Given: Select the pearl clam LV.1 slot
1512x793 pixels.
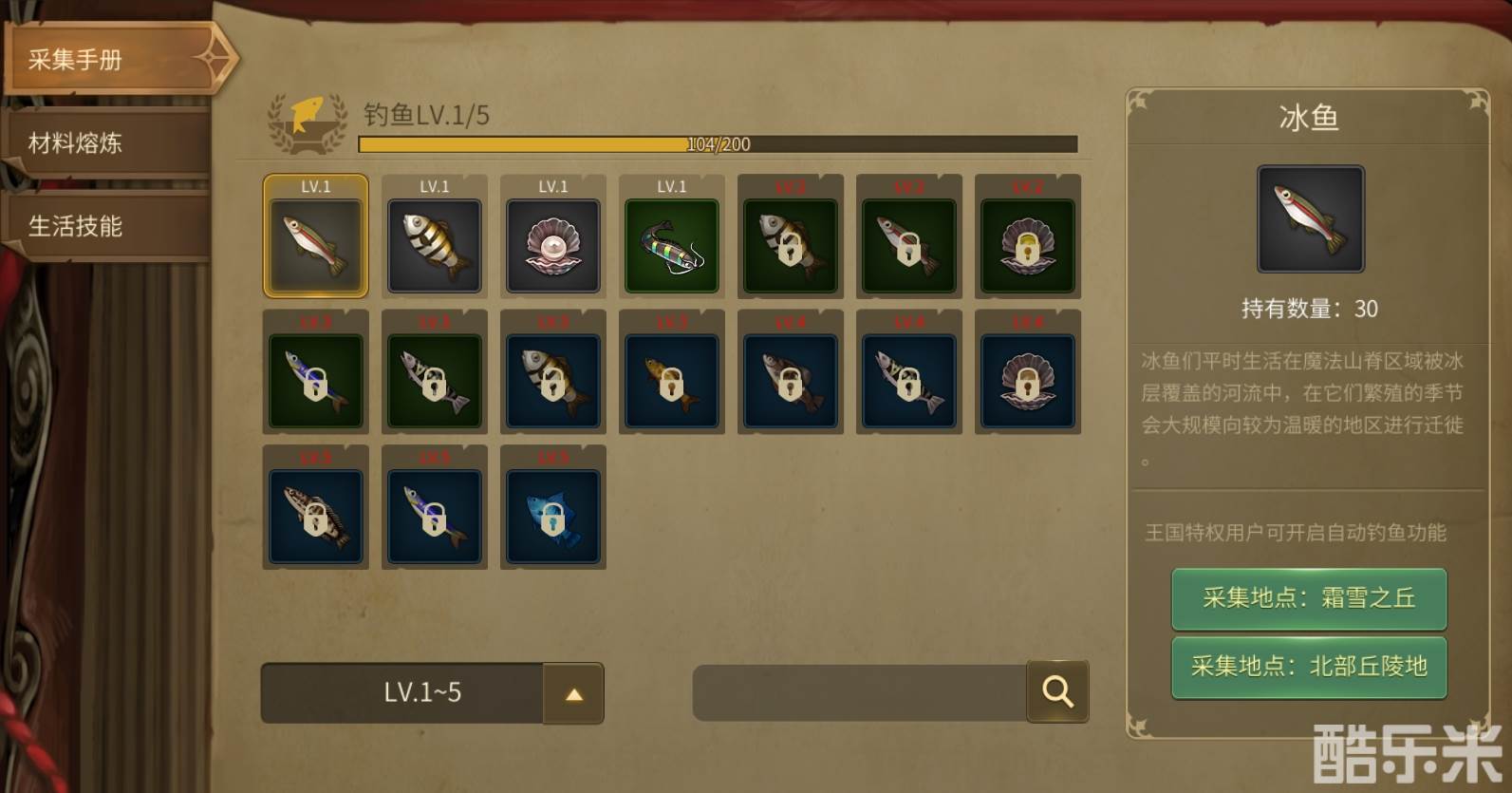Looking at the screenshot, I should pyautogui.click(x=553, y=236).
